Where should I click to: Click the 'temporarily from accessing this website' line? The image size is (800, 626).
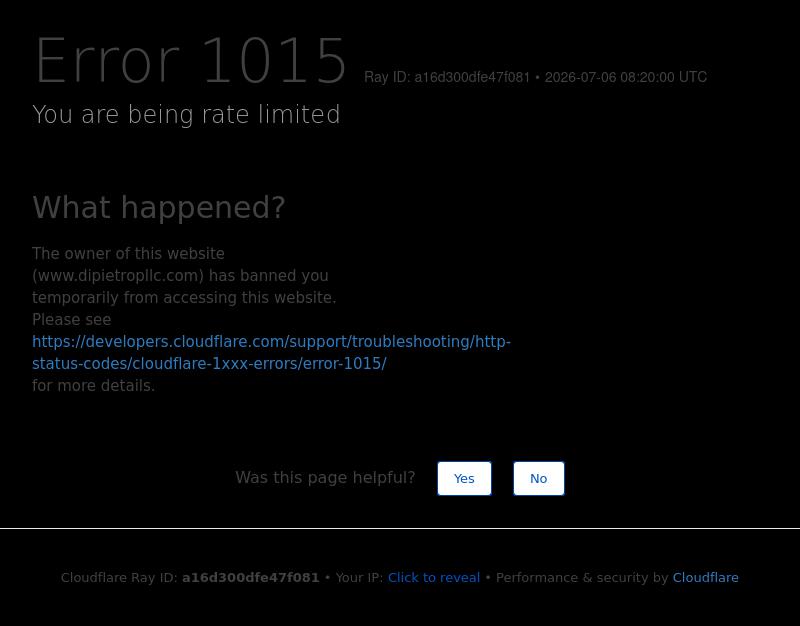point(184,297)
